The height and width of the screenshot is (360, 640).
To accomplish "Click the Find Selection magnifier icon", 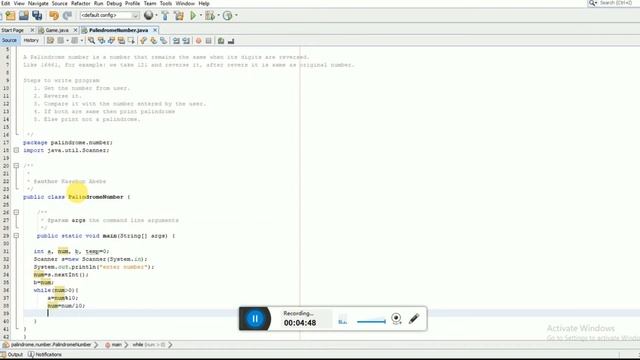I will pos(91,40).
